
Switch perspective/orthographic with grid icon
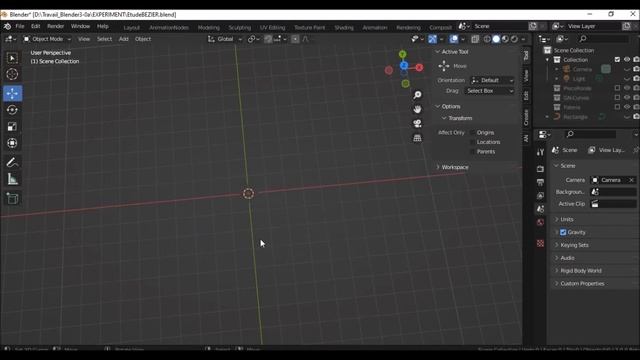(417, 138)
